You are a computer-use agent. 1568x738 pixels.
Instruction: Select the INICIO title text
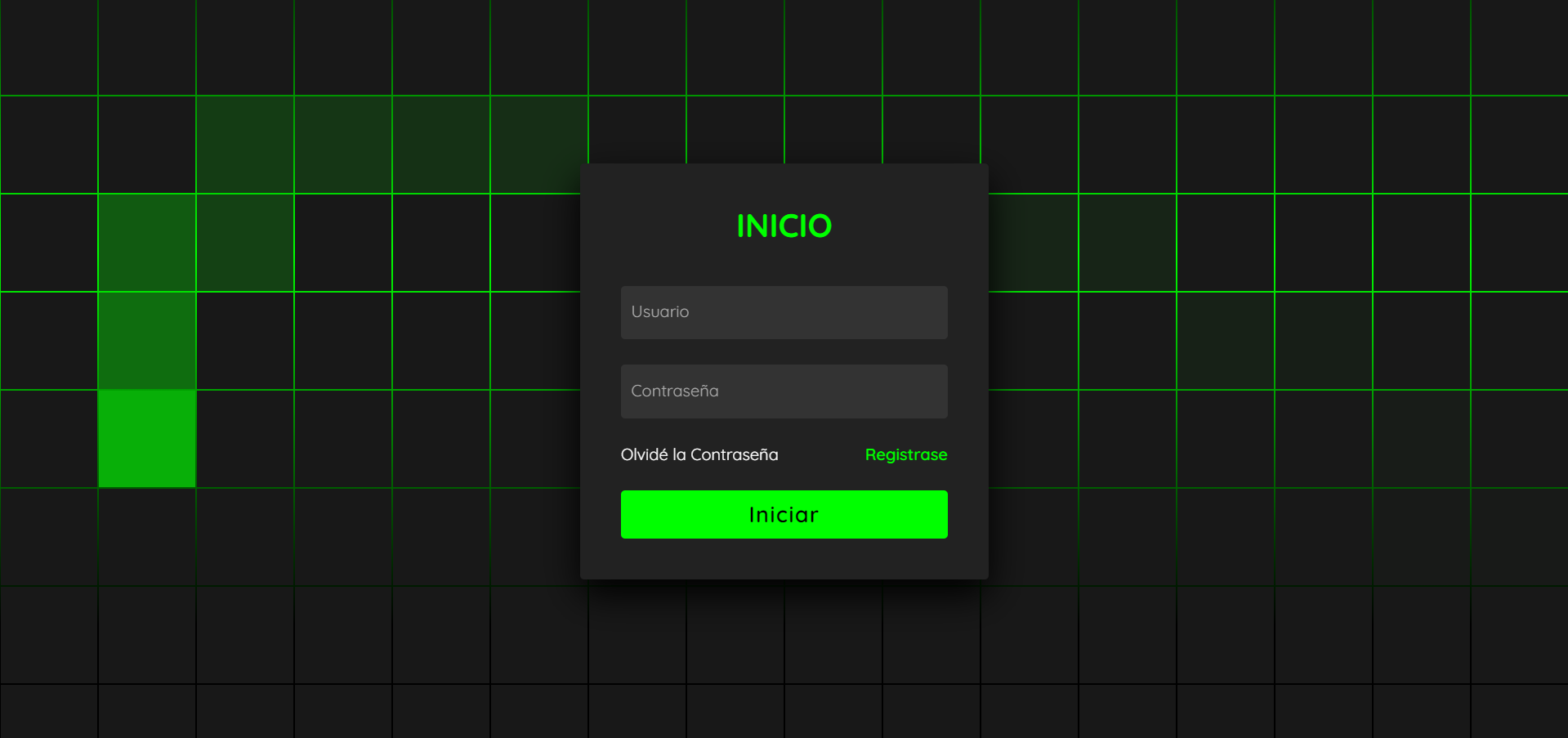(783, 226)
